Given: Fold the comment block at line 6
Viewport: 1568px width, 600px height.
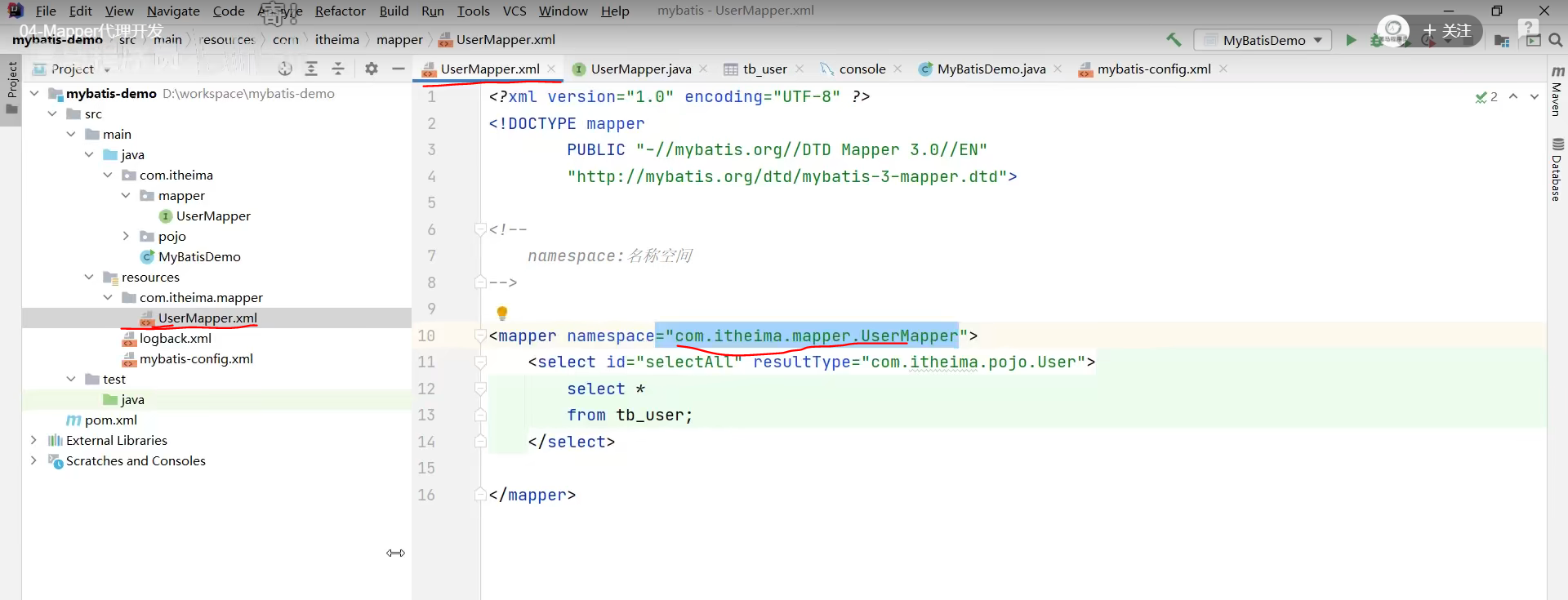Looking at the screenshot, I should tap(480, 229).
